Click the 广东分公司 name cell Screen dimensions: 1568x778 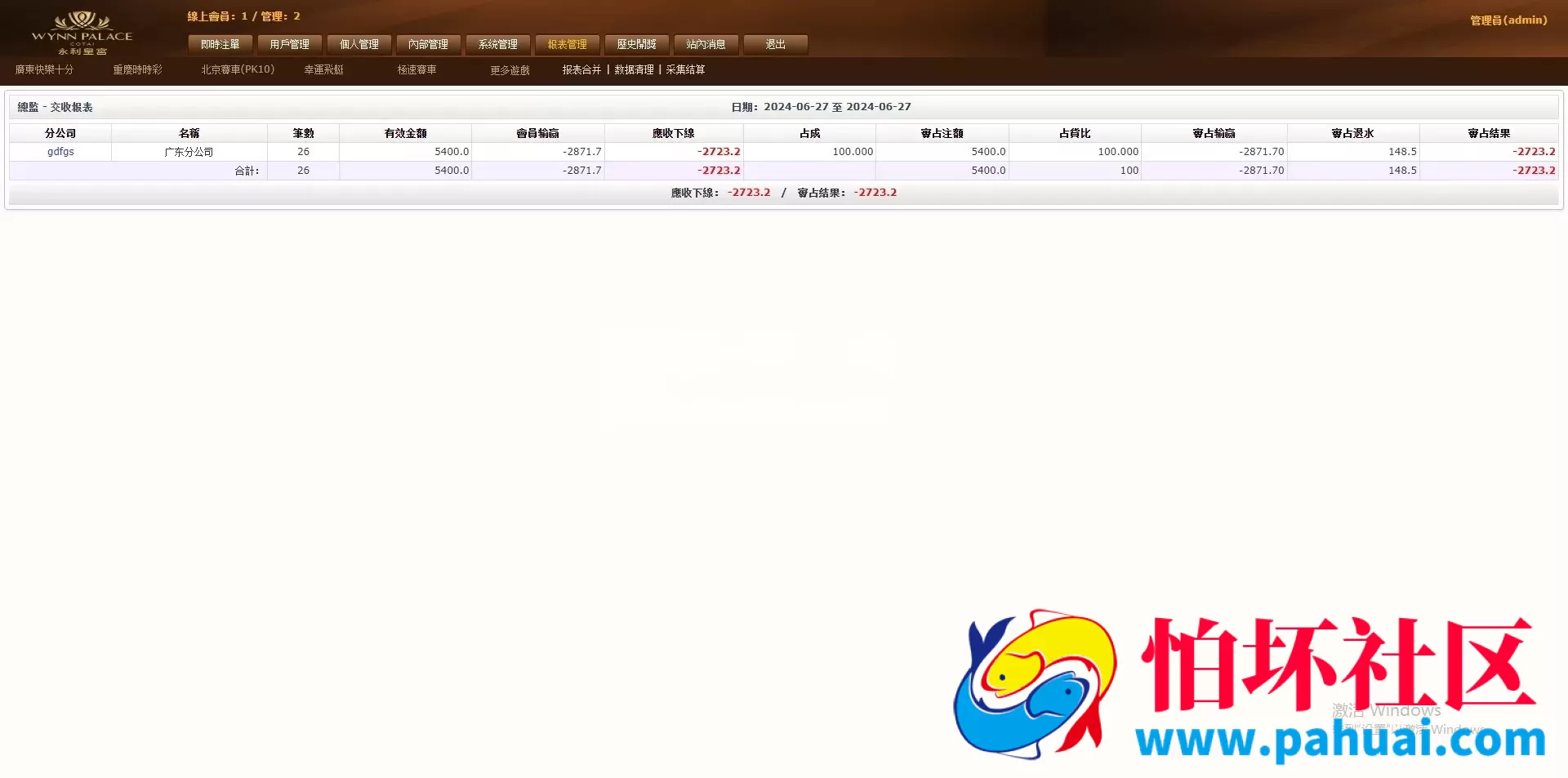click(x=189, y=152)
